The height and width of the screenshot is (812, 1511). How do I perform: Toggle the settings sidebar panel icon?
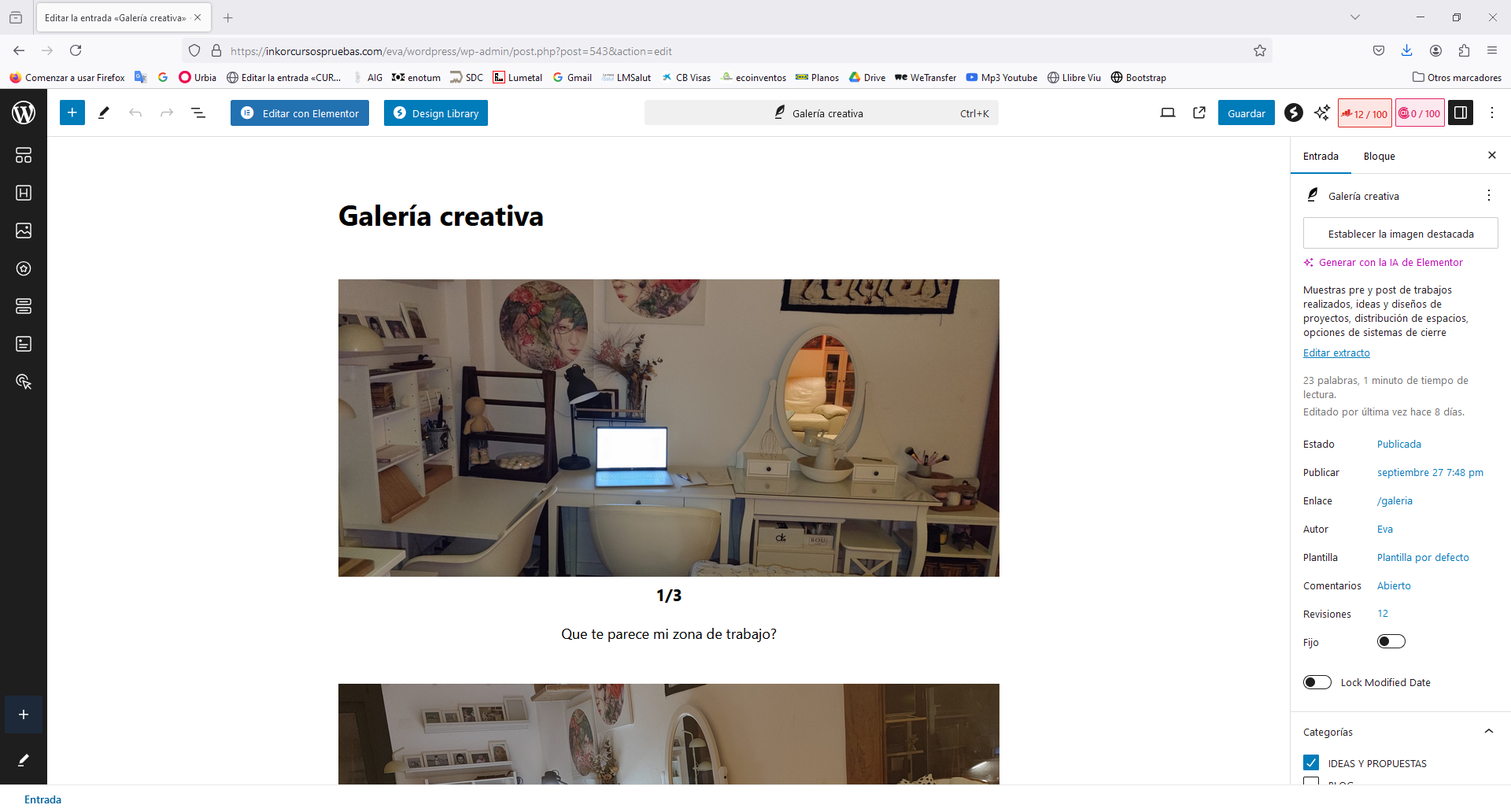(x=1461, y=113)
